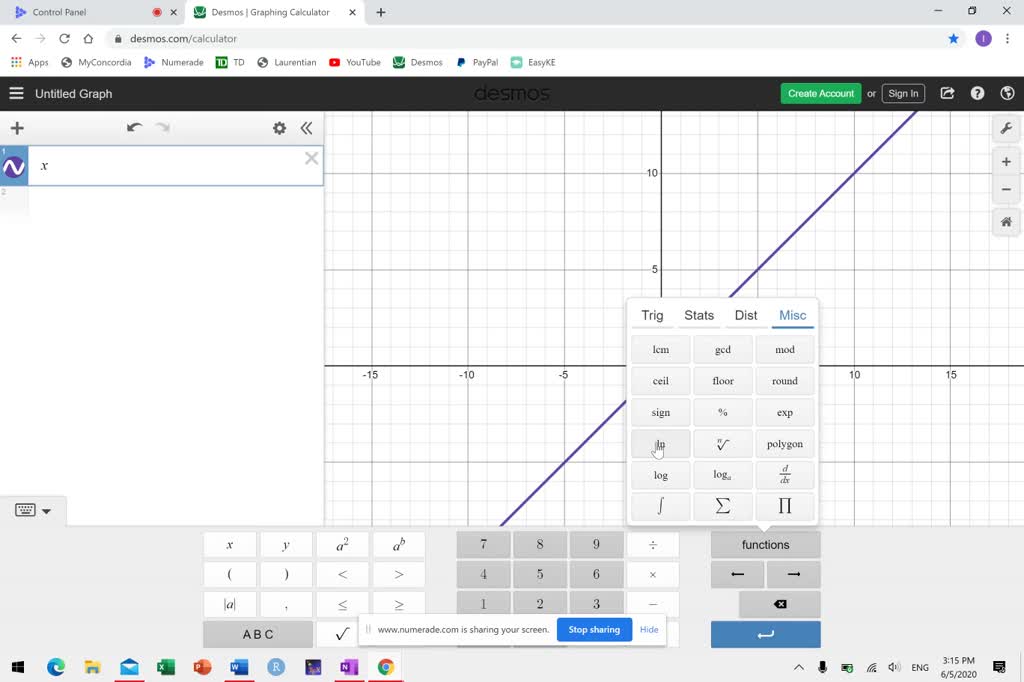Image resolution: width=1024 pixels, height=682 pixels.
Task: Insert the polygon function
Action: click(x=785, y=443)
